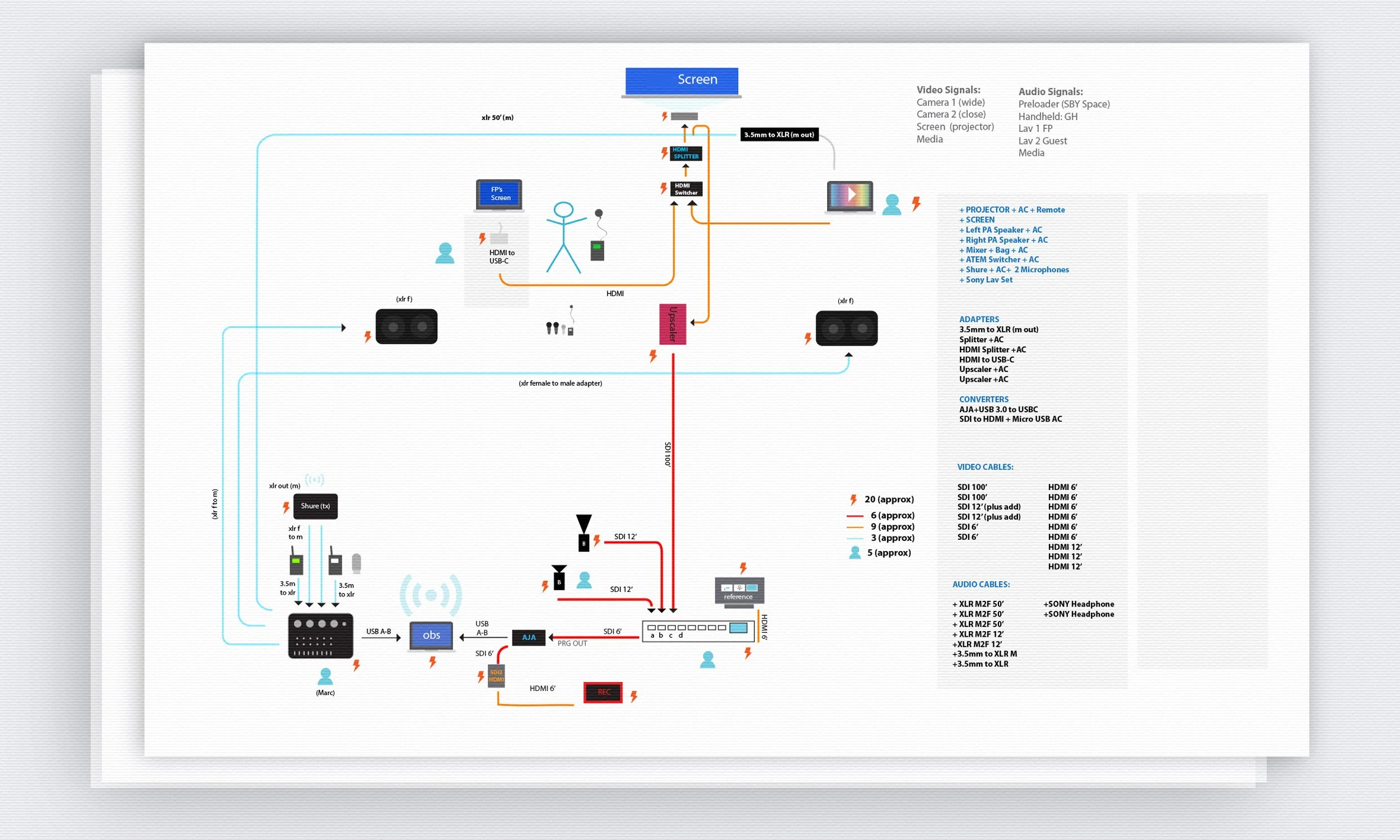This screenshot has width=1400, height=840.
Task: Click the reference monitor icon
Action: 739,591
